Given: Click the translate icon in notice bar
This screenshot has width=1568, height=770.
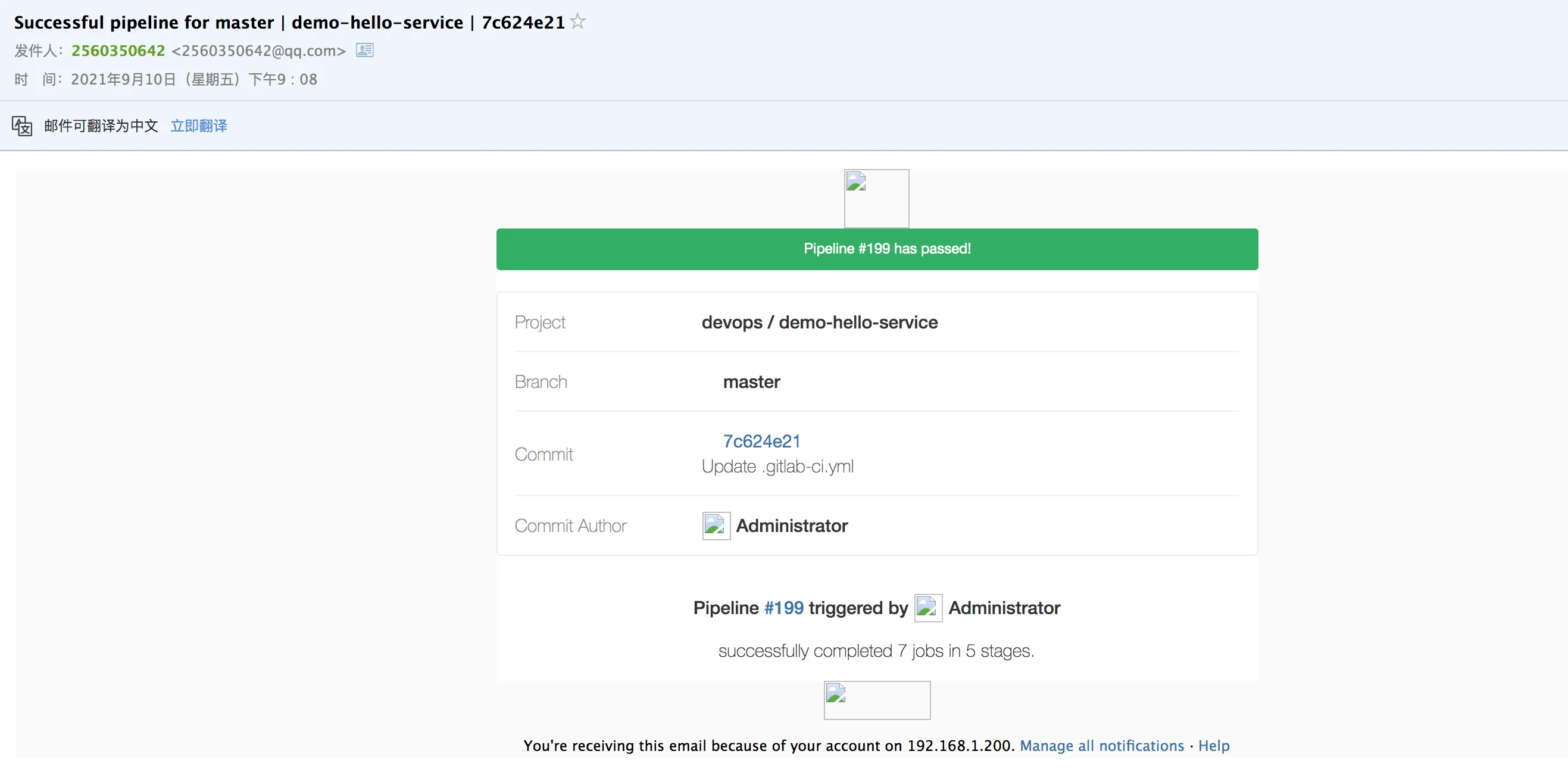Looking at the screenshot, I should 22,126.
